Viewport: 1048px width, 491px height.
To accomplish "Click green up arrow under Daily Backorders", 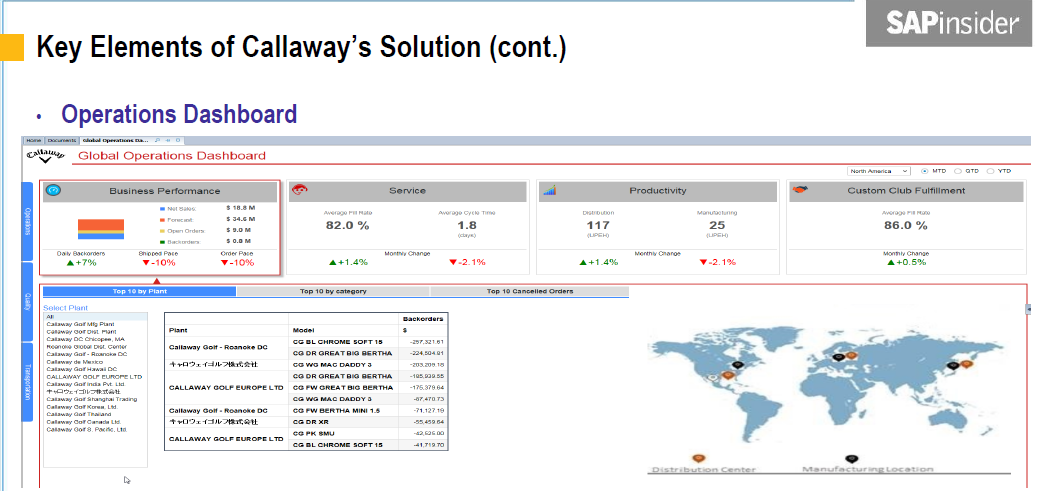I will 70,263.
